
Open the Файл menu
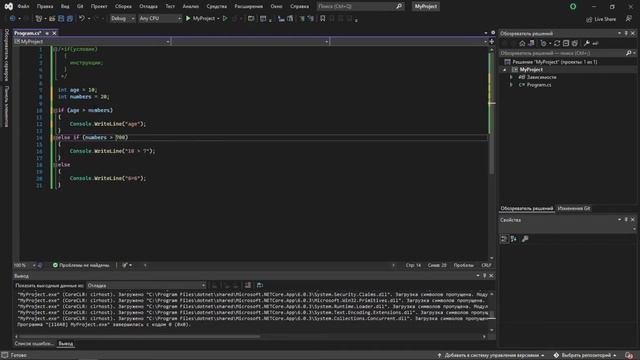[23, 6]
